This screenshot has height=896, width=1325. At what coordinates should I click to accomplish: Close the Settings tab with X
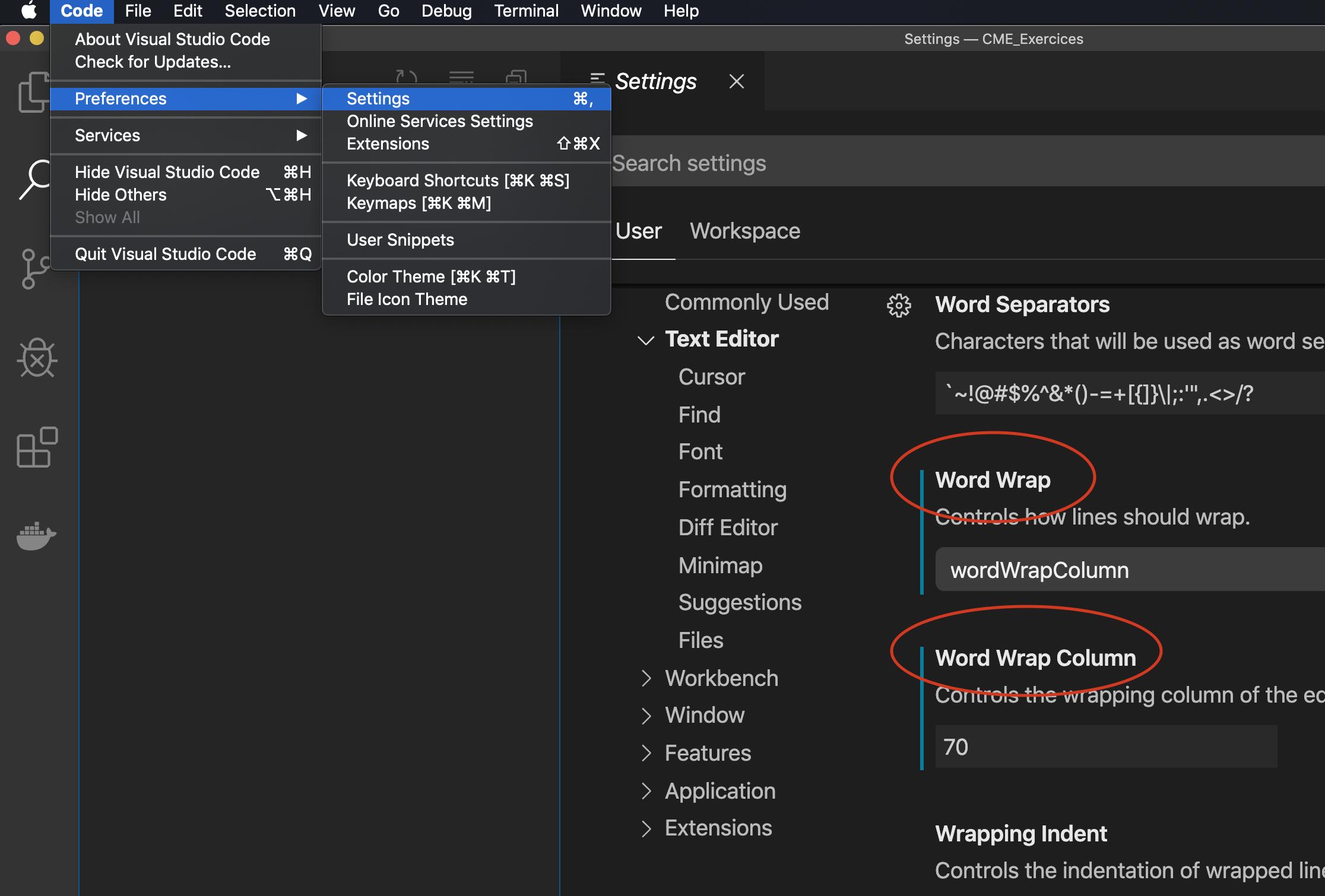click(x=737, y=81)
